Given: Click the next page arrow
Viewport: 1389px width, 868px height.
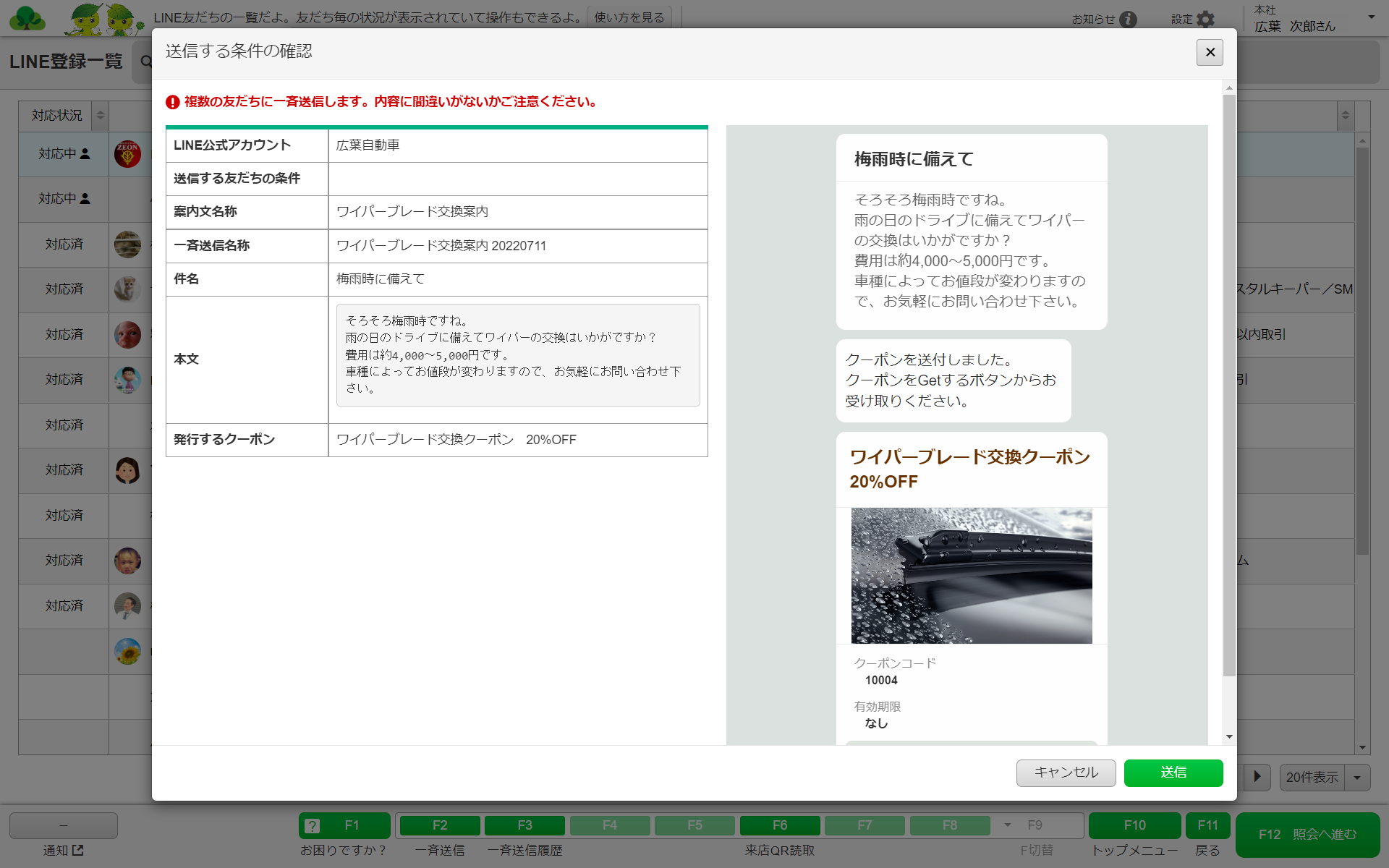Looking at the screenshot, I should [1257, 778].
